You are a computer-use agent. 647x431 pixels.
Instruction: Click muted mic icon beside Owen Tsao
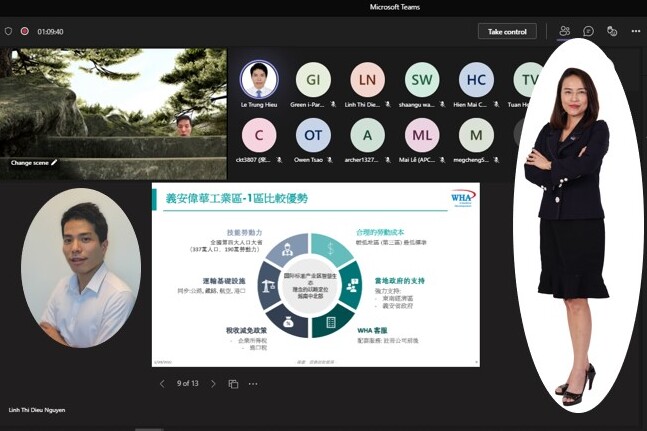(x=330, y=160)
